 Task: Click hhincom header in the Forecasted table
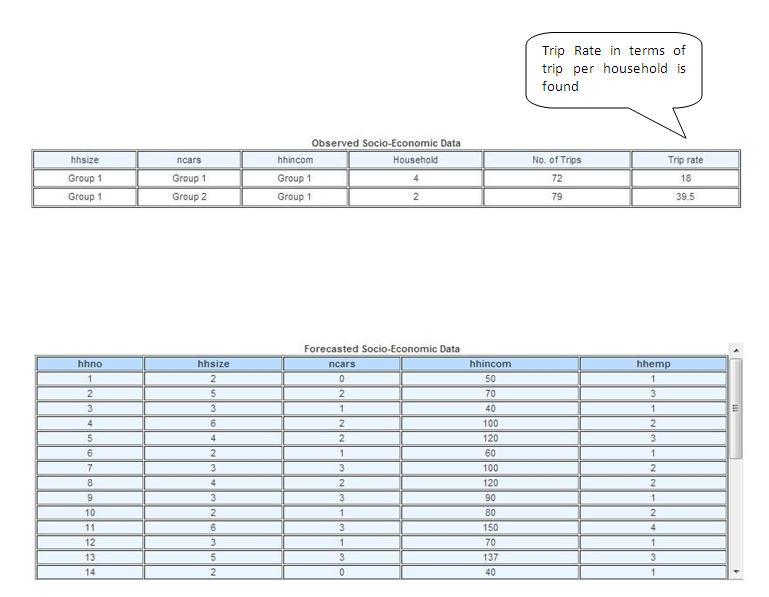coord(490,364)
